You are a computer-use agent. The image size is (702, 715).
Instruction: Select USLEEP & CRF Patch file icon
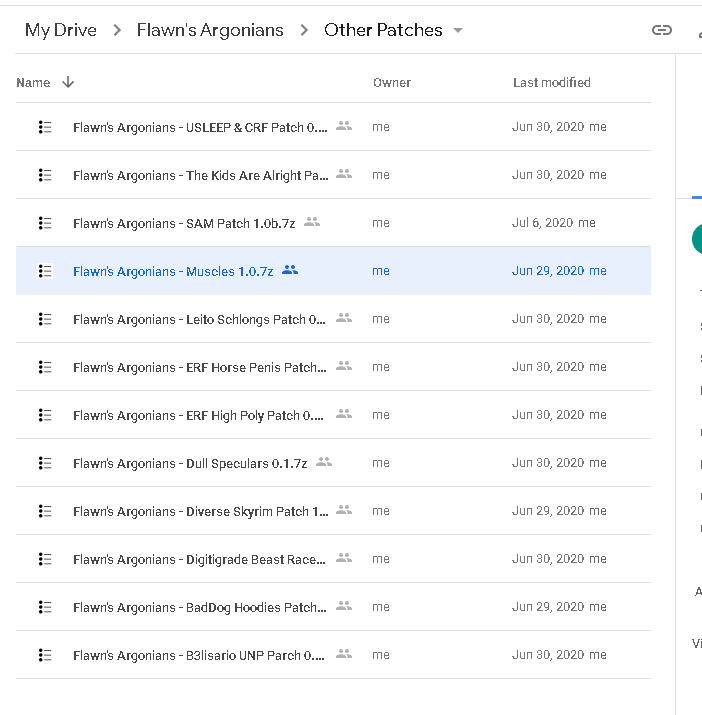click(45, 127)
